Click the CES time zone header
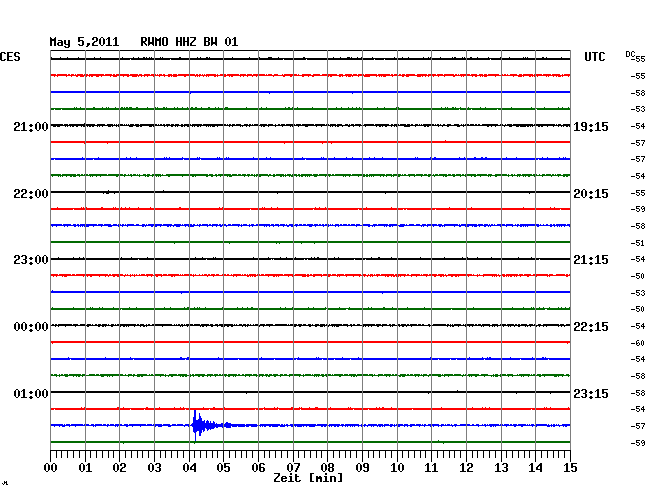Image resolution: width=650 pixels, height=494 pixels. pos(10,57)
